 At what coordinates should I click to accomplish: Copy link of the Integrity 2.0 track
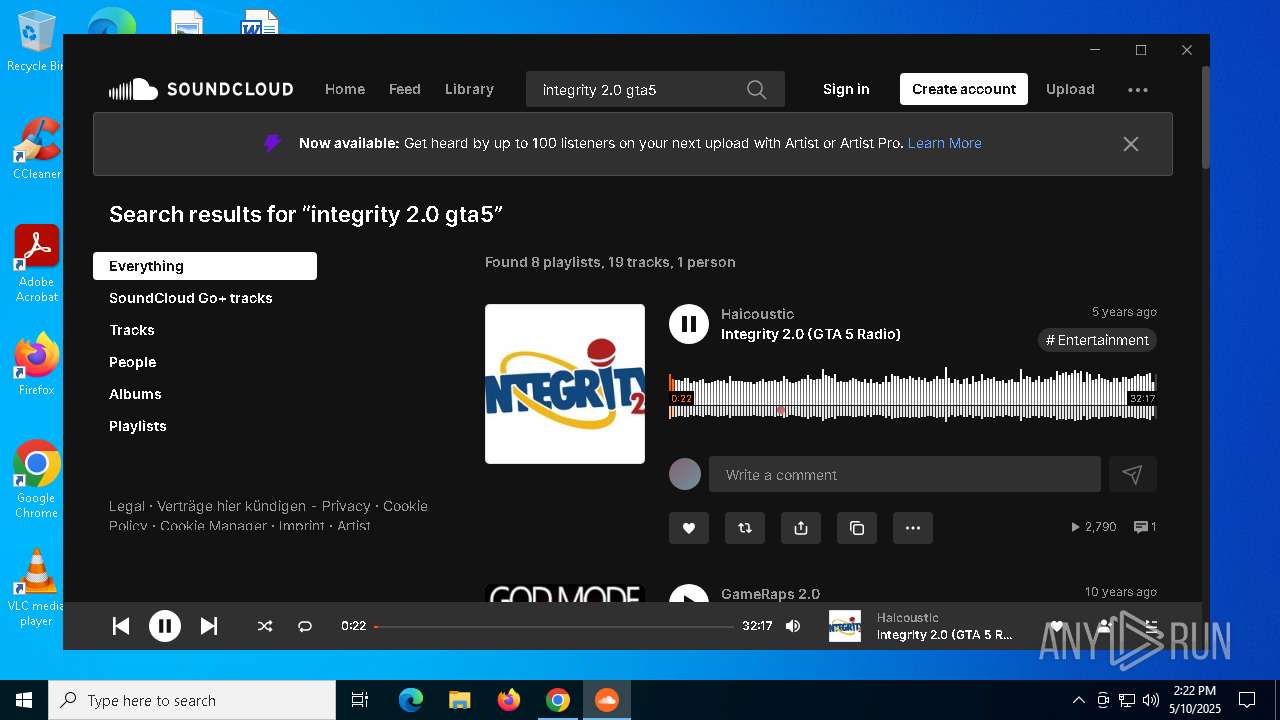[857, 528]
